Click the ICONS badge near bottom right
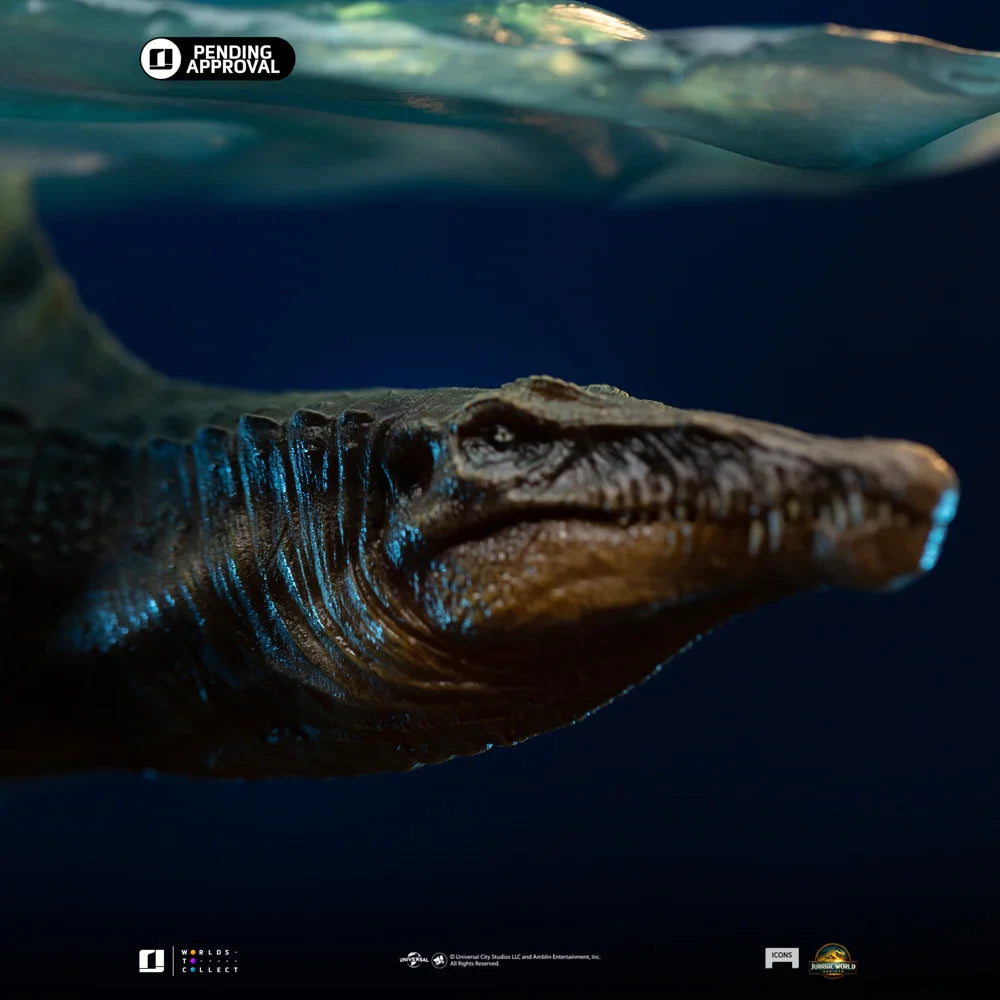 click(781, 957)
